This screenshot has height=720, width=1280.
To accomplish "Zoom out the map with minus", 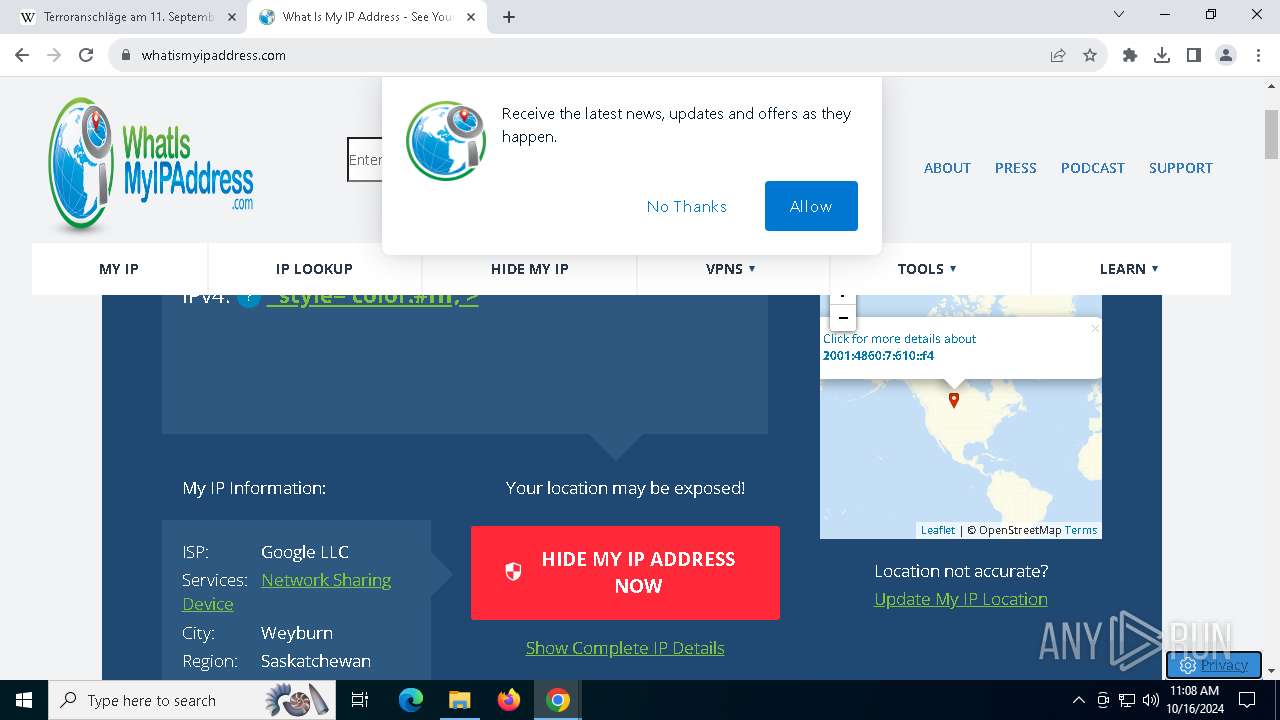I will 843,318.
